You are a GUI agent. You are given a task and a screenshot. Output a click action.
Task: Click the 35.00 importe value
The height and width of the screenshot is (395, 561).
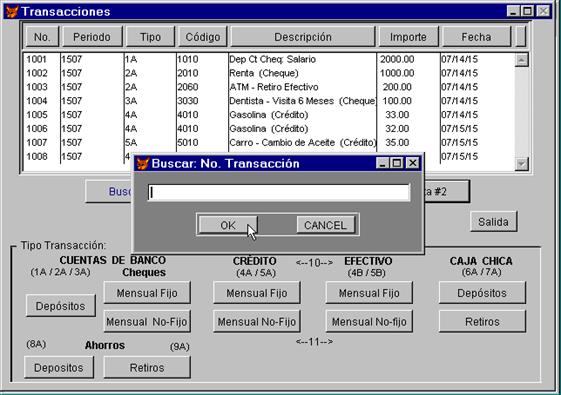pyautogui.click(x=397, y=142)
